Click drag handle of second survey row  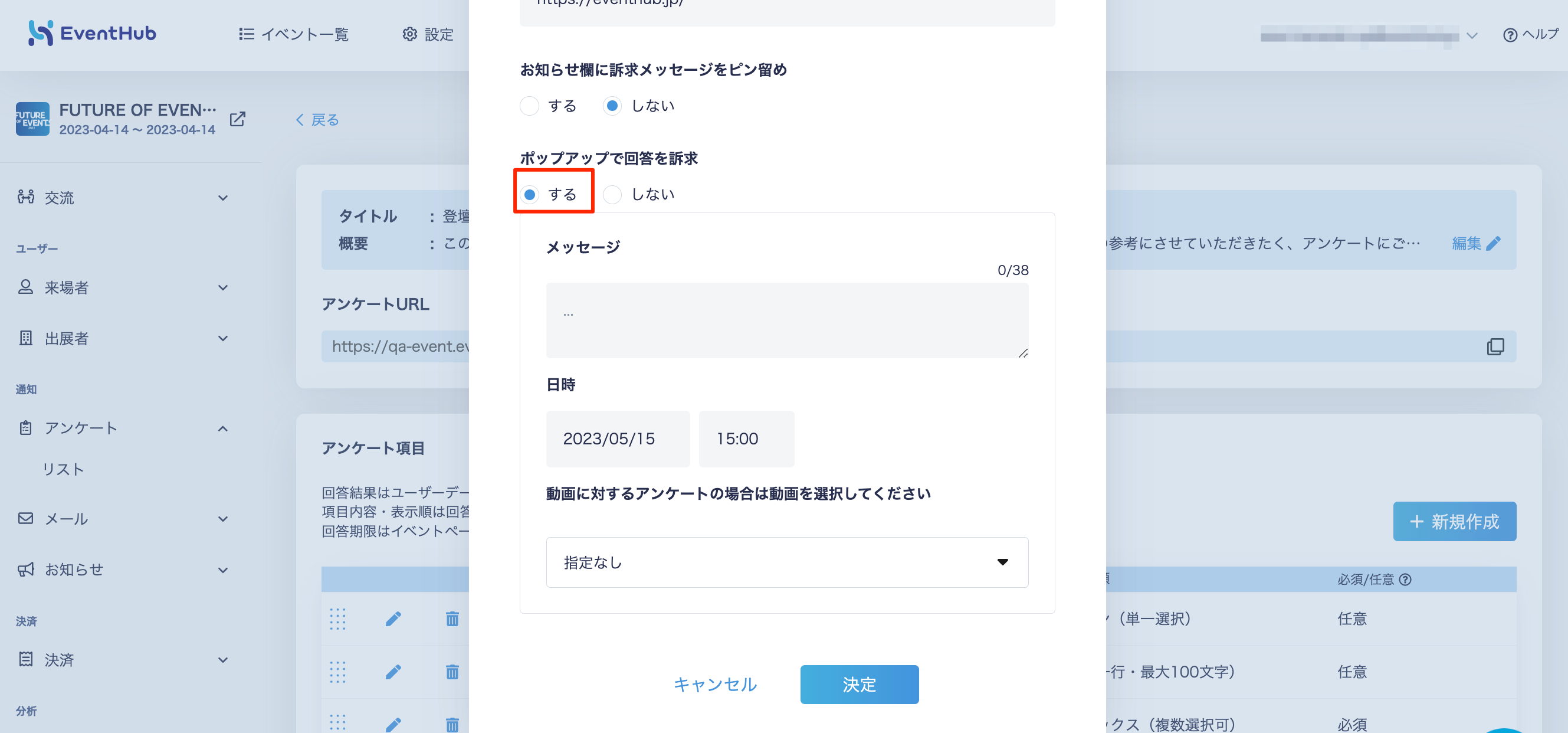pos(338,672)
